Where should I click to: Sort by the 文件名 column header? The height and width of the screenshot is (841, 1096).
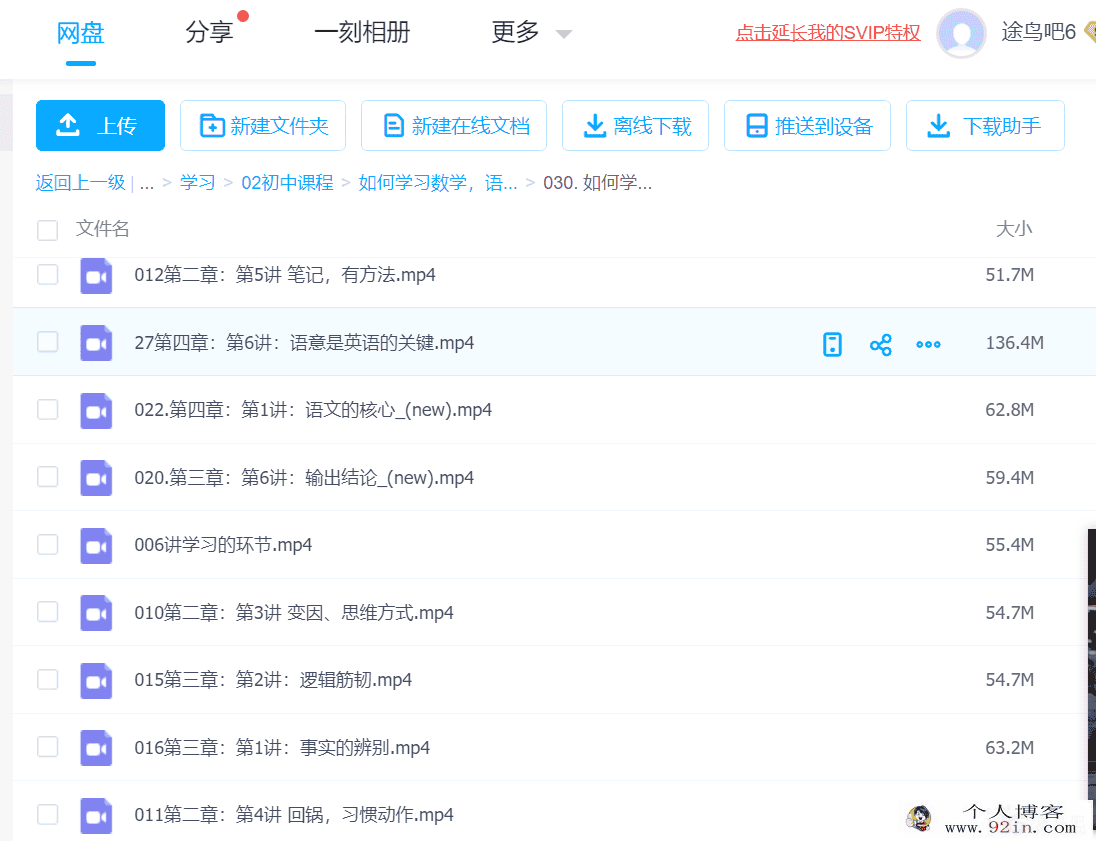pos(103,229)
